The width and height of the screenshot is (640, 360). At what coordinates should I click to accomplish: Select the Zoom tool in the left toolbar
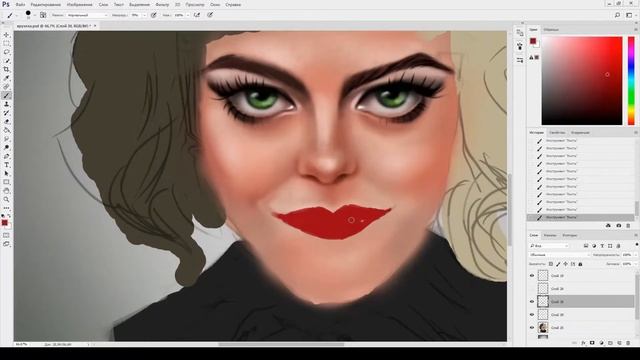[x=6, y=199]
